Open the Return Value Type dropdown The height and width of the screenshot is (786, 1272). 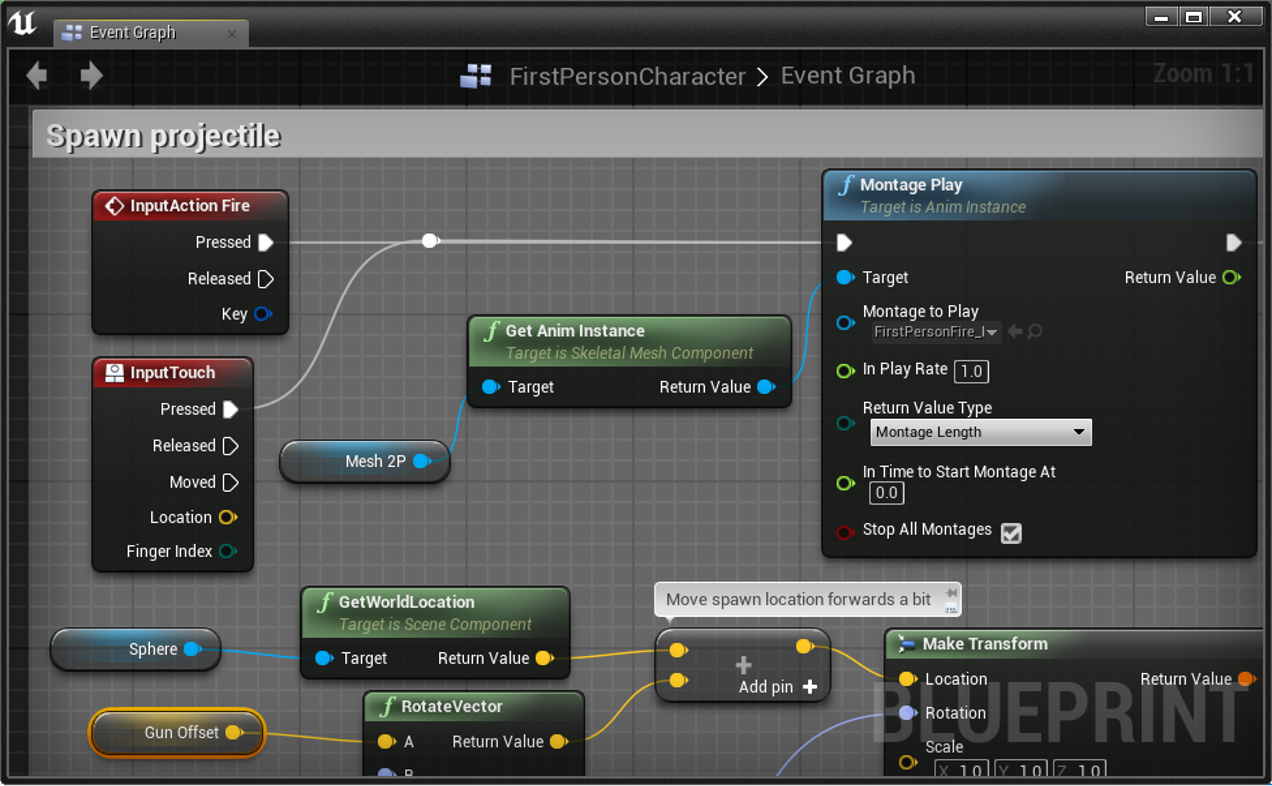(980, 432)
